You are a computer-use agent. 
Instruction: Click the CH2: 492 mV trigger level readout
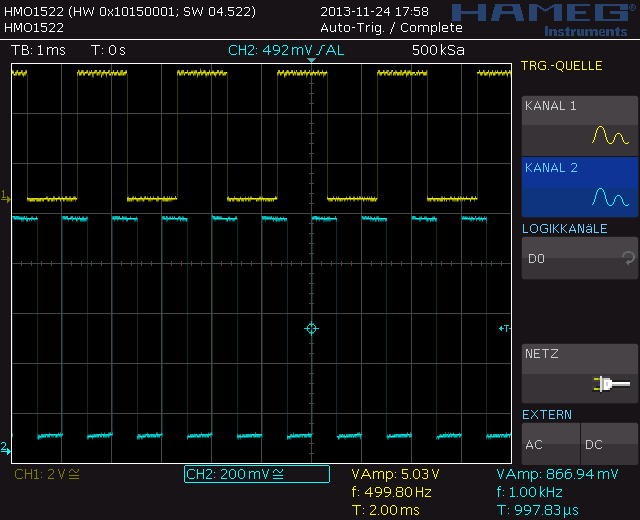pos(286,50)
